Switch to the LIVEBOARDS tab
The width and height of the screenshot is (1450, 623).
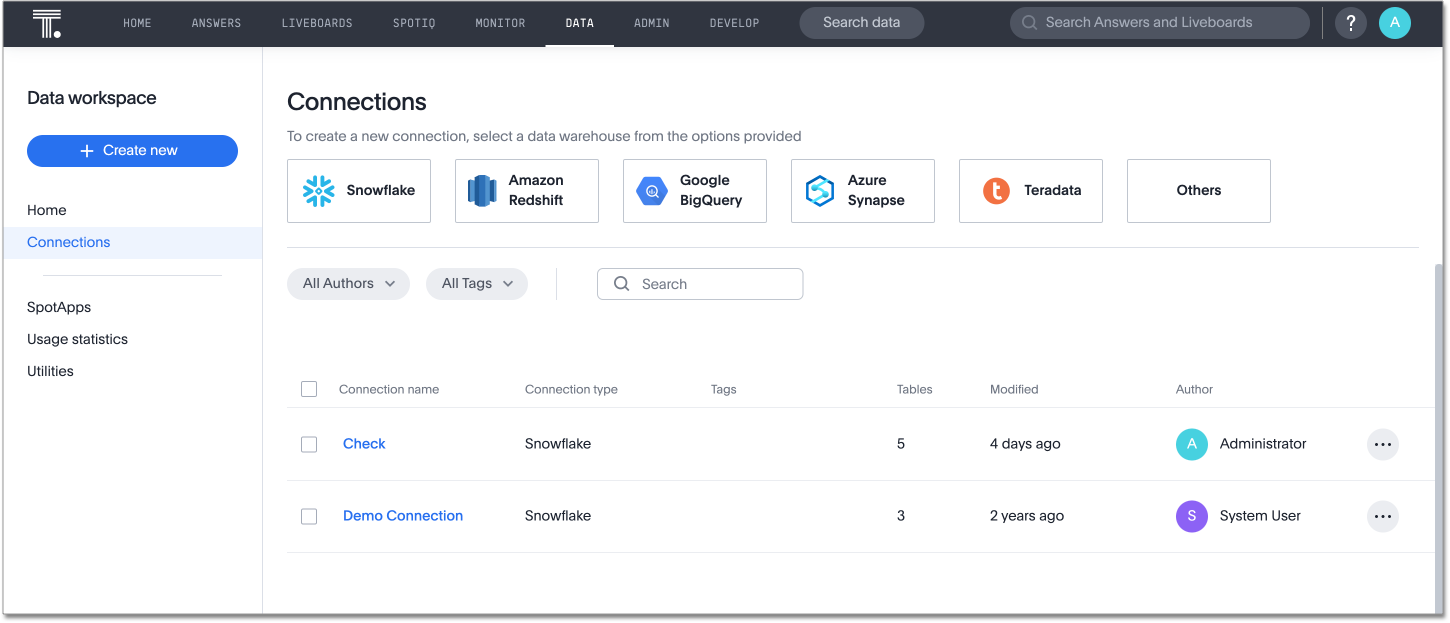(317, 22)
